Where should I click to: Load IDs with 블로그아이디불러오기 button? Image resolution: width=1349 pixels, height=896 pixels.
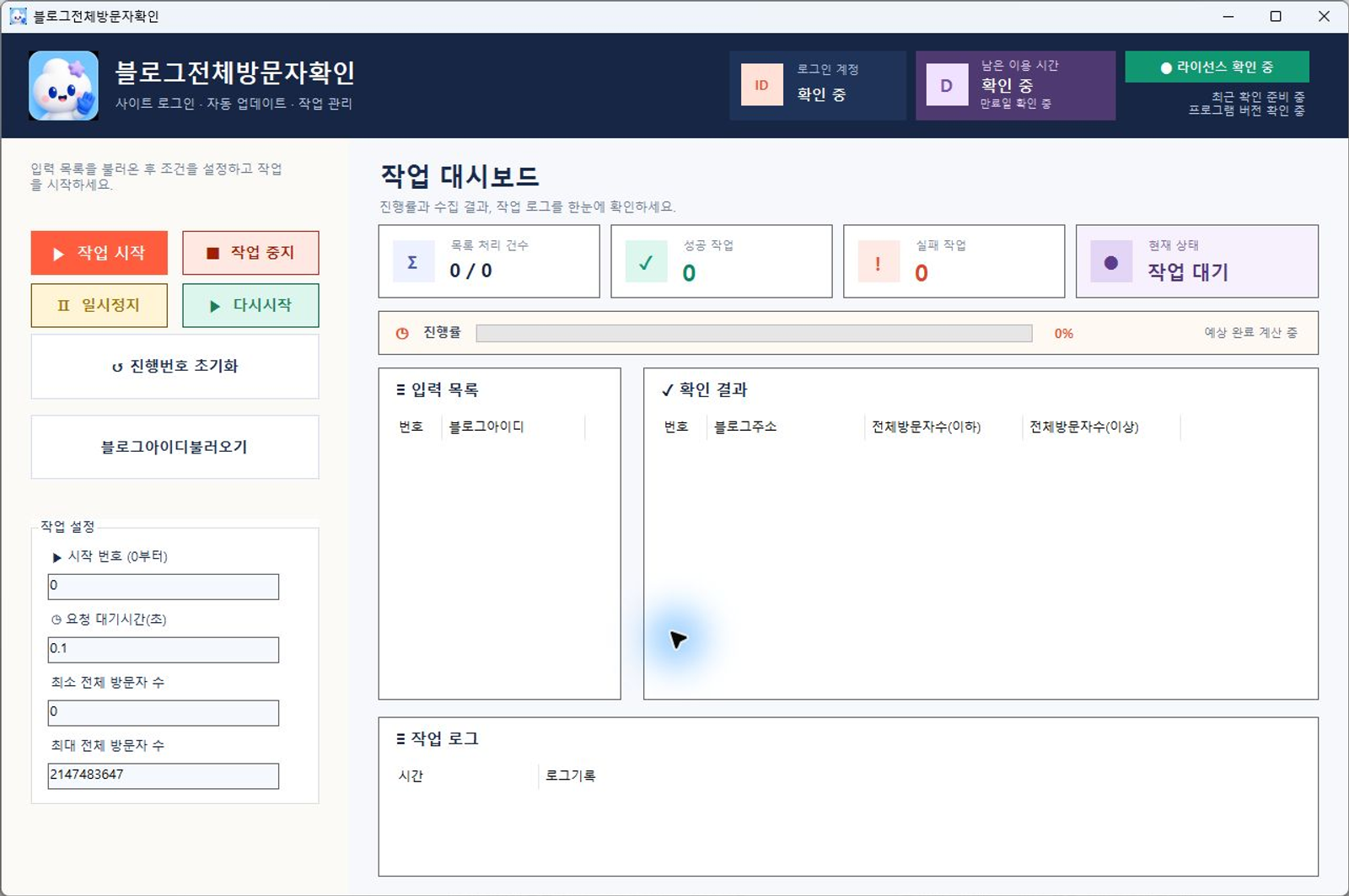point(175,447)
